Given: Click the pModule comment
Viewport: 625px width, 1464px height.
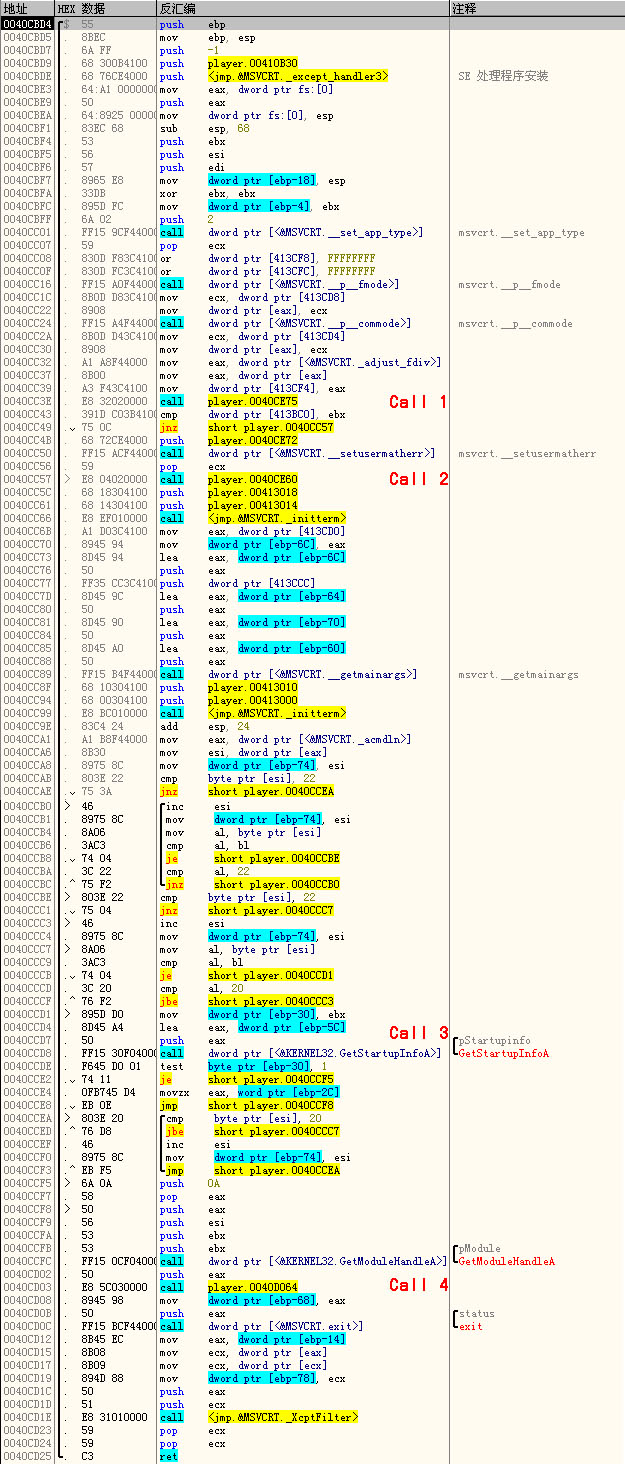Looking at the screenshot, I should tap(481, 1248).
